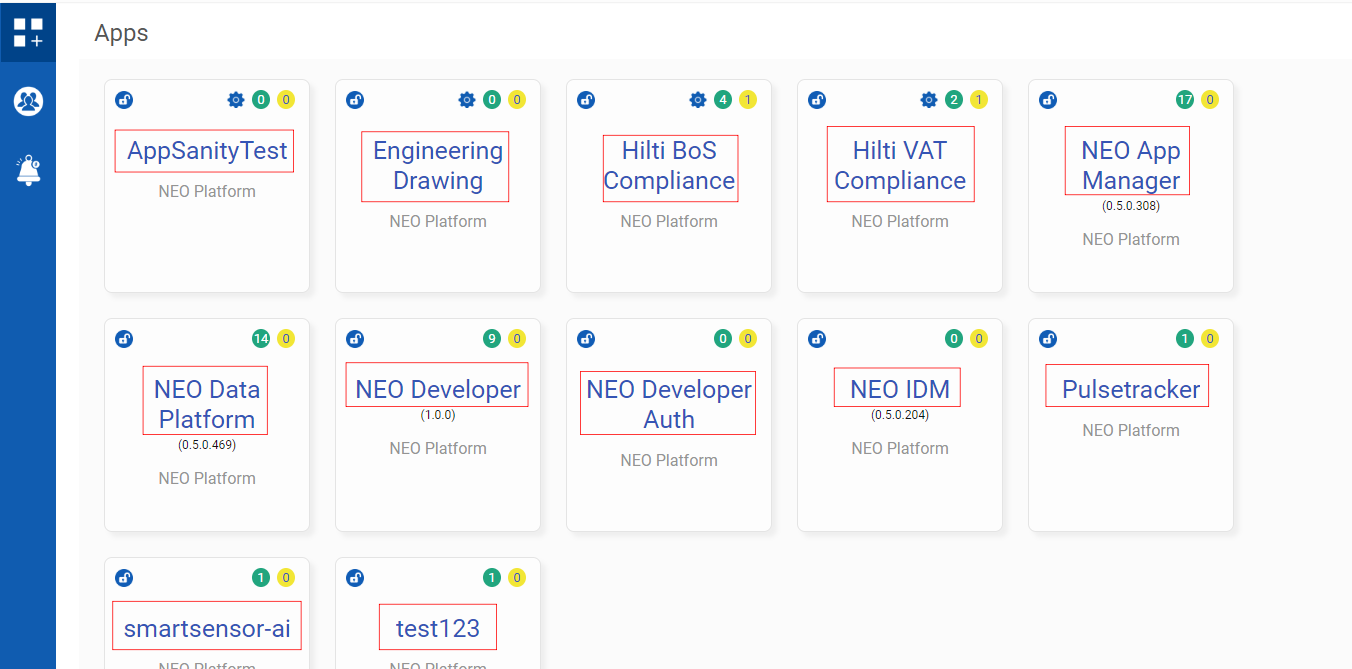Click green 14 badge on NEO Data Platform

261,339
